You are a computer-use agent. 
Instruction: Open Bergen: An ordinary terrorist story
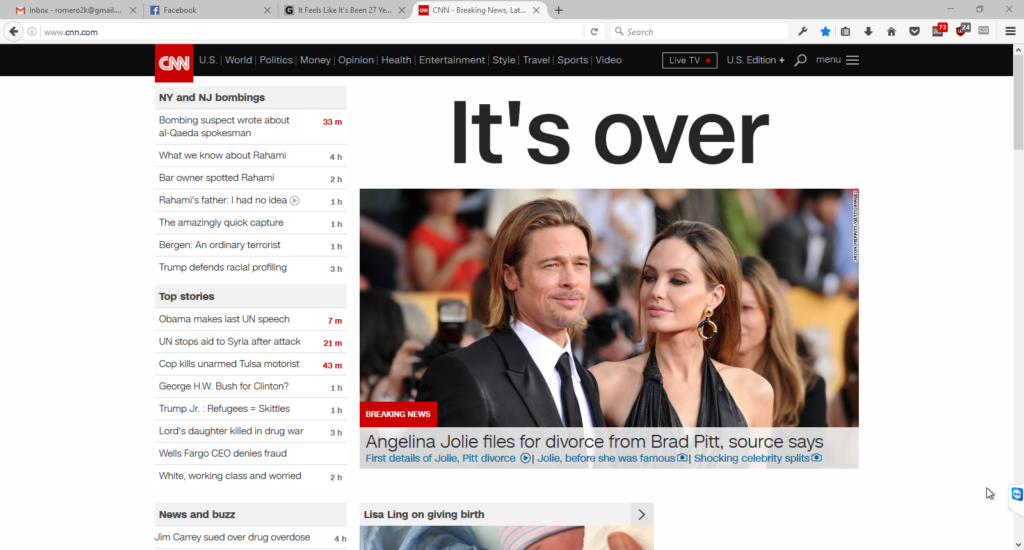pos(219,245)
